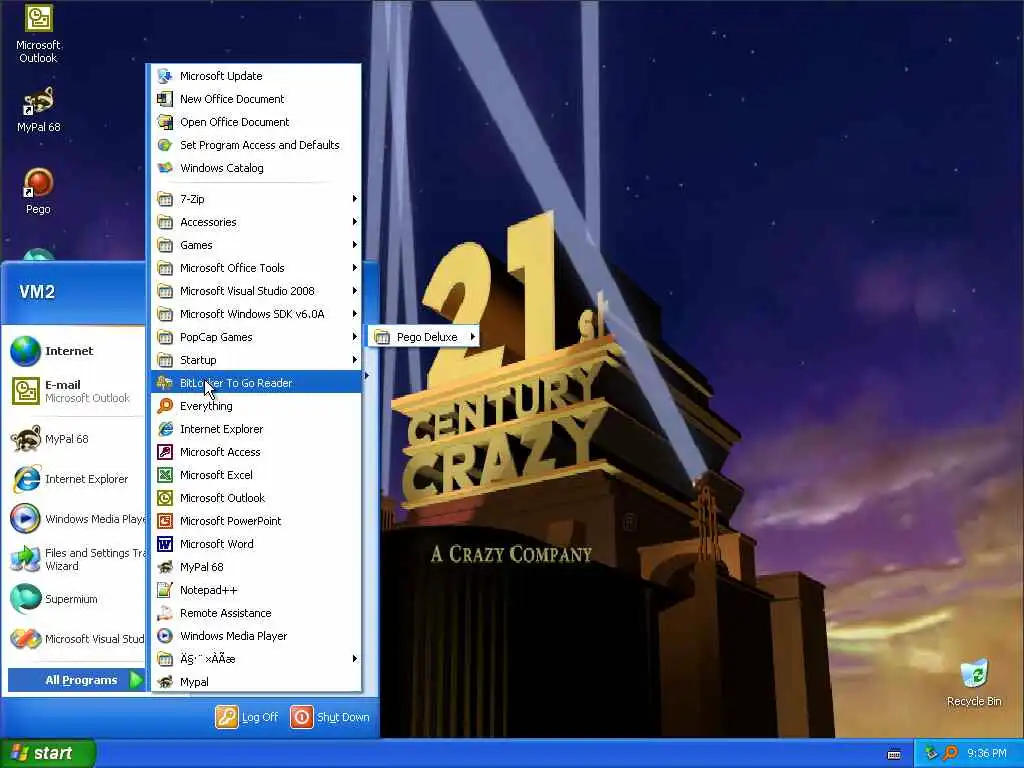Click Windows Media Player icon in programs list
Screen dimensions: 1024x768
click(x=165, y=635)
